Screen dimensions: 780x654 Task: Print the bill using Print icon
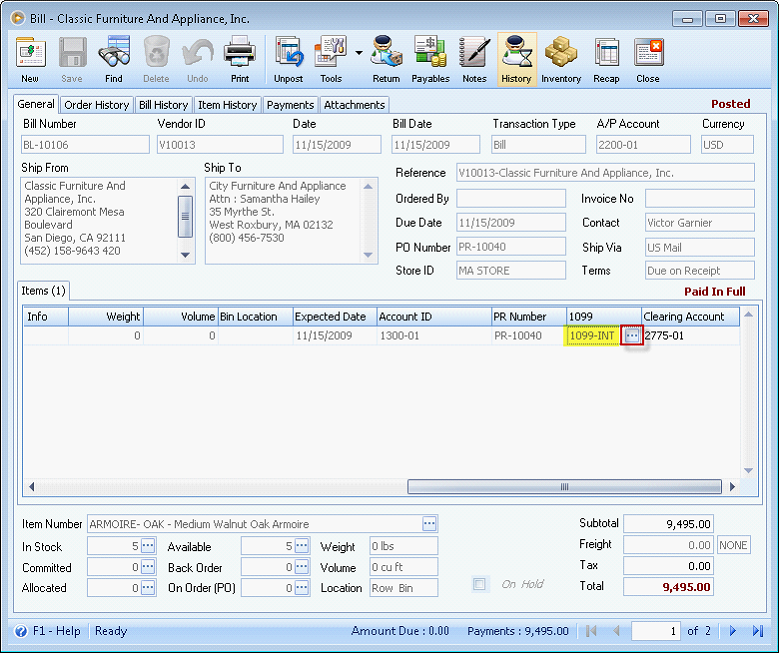pyautogui.click(x=240, y=60)
